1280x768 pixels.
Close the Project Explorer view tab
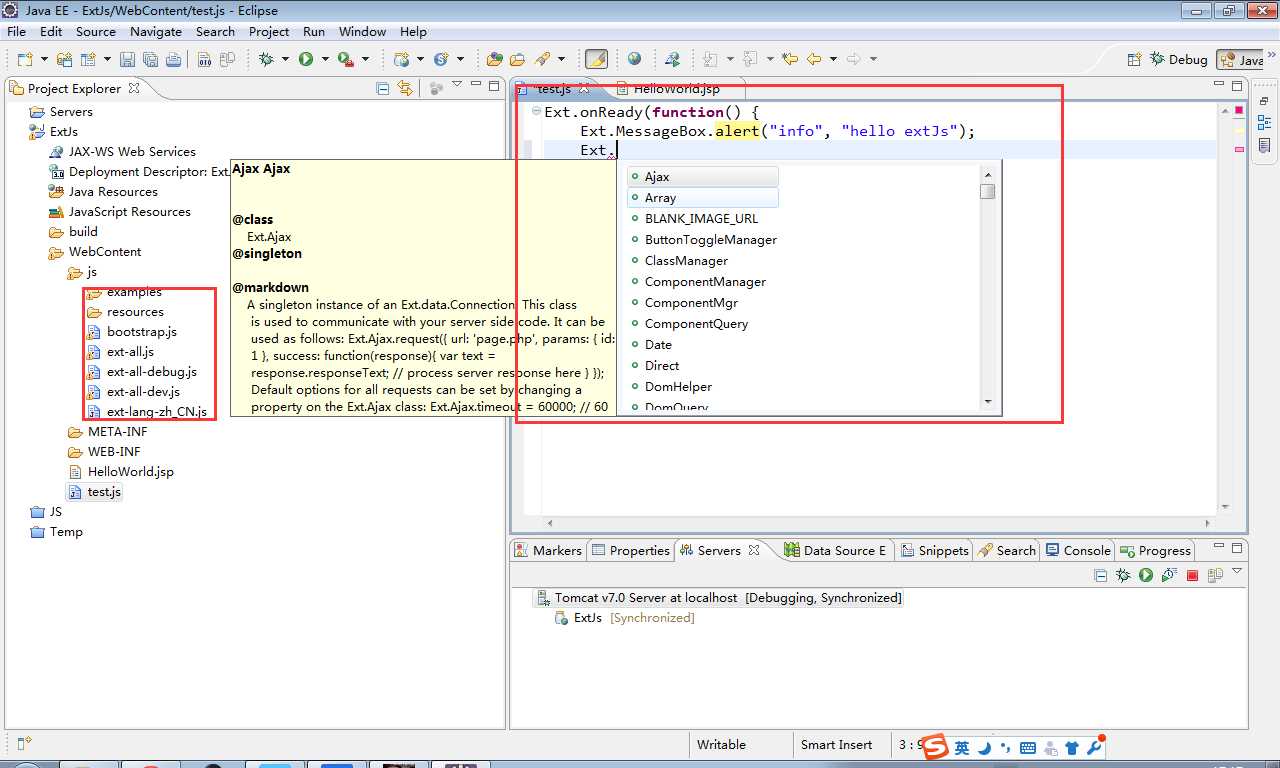[x=134, y=88]
